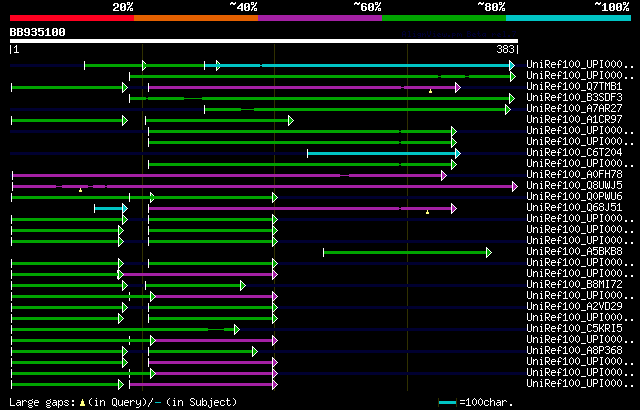Click the purple arrowhead ending the A0FH78 alignment
This screenshot has height=410, width=640.
tap(444, 175)
